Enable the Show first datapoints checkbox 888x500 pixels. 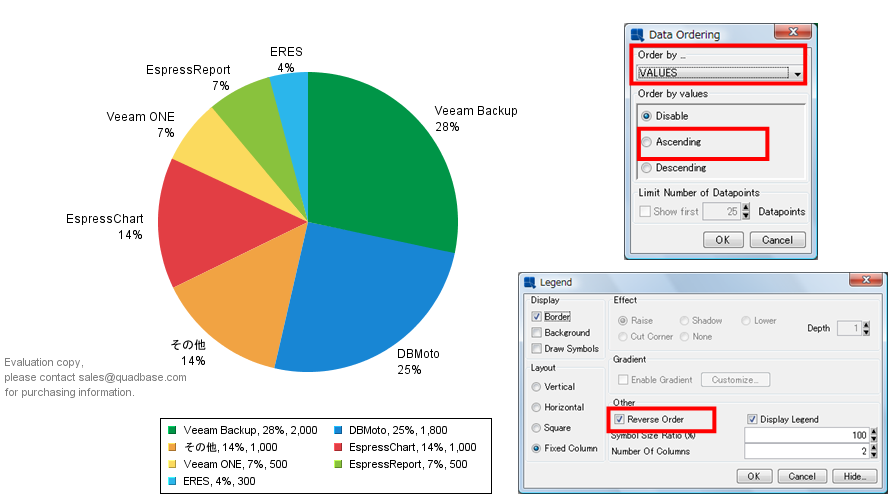644,212
